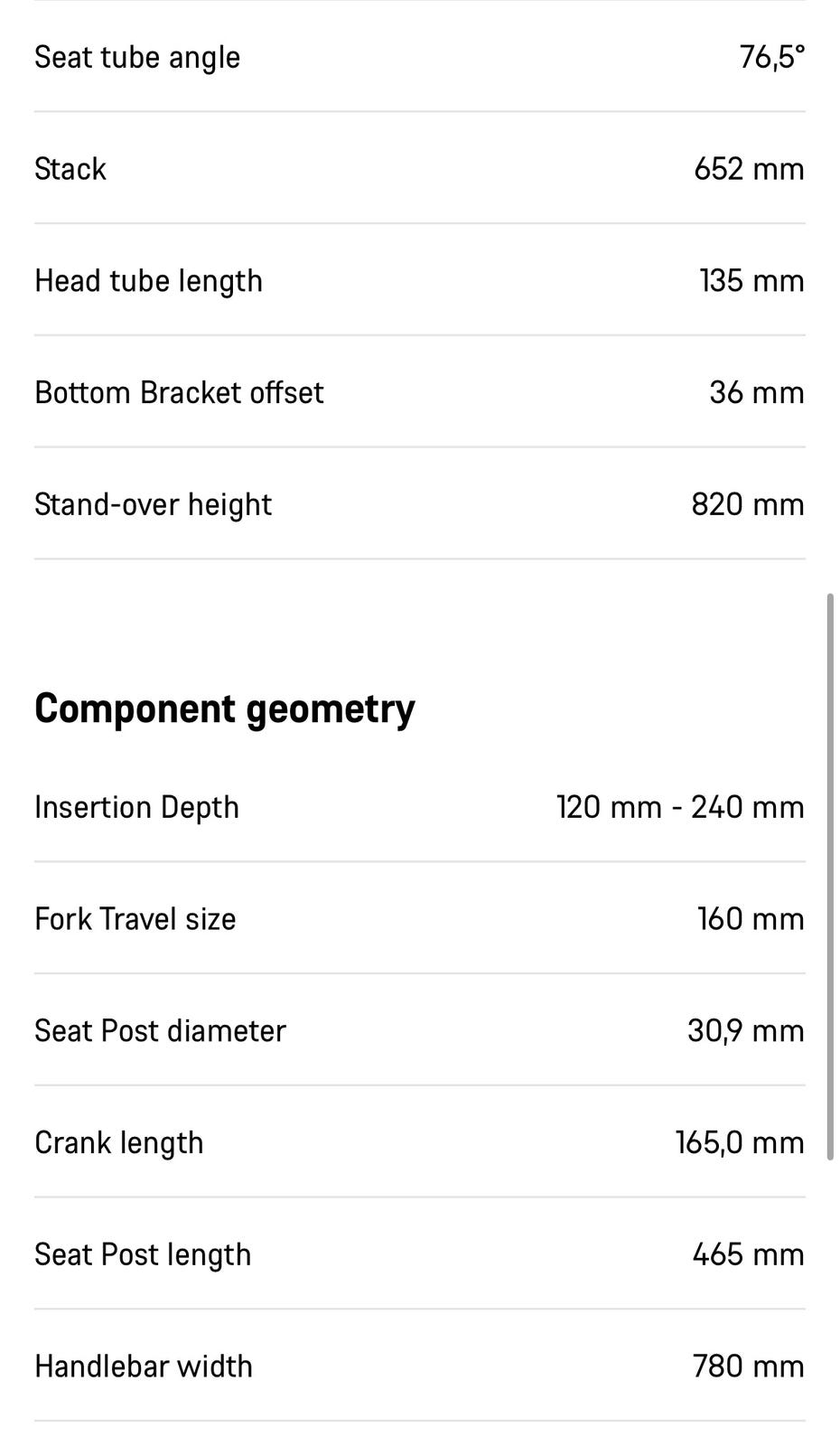Screen dimensions: 840x1446
Task: Select the Stand-over height label
Action: tap(153, 504)
